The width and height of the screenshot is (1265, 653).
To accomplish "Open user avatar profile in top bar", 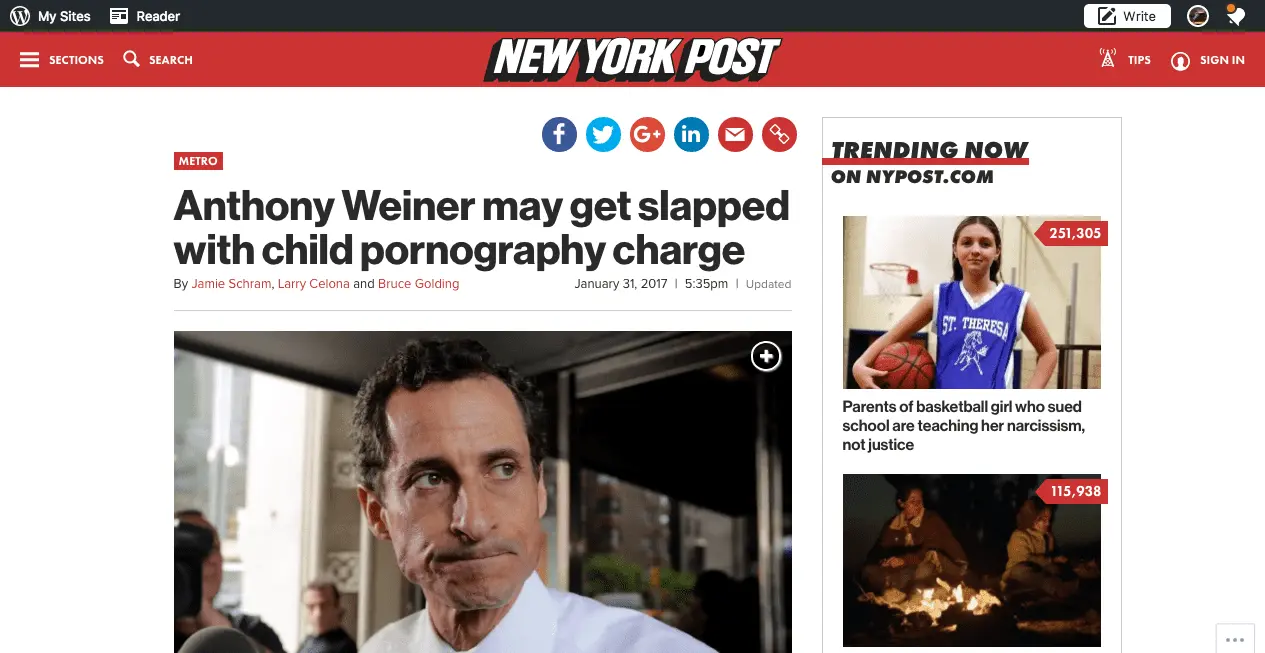I will point(1197,16).
